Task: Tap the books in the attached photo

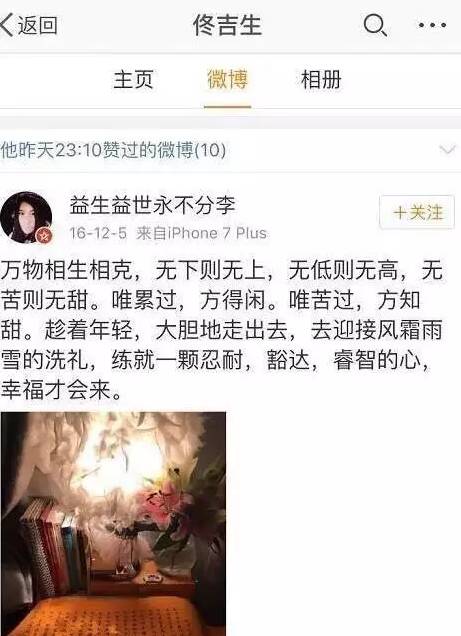Action: pos(51,548)
